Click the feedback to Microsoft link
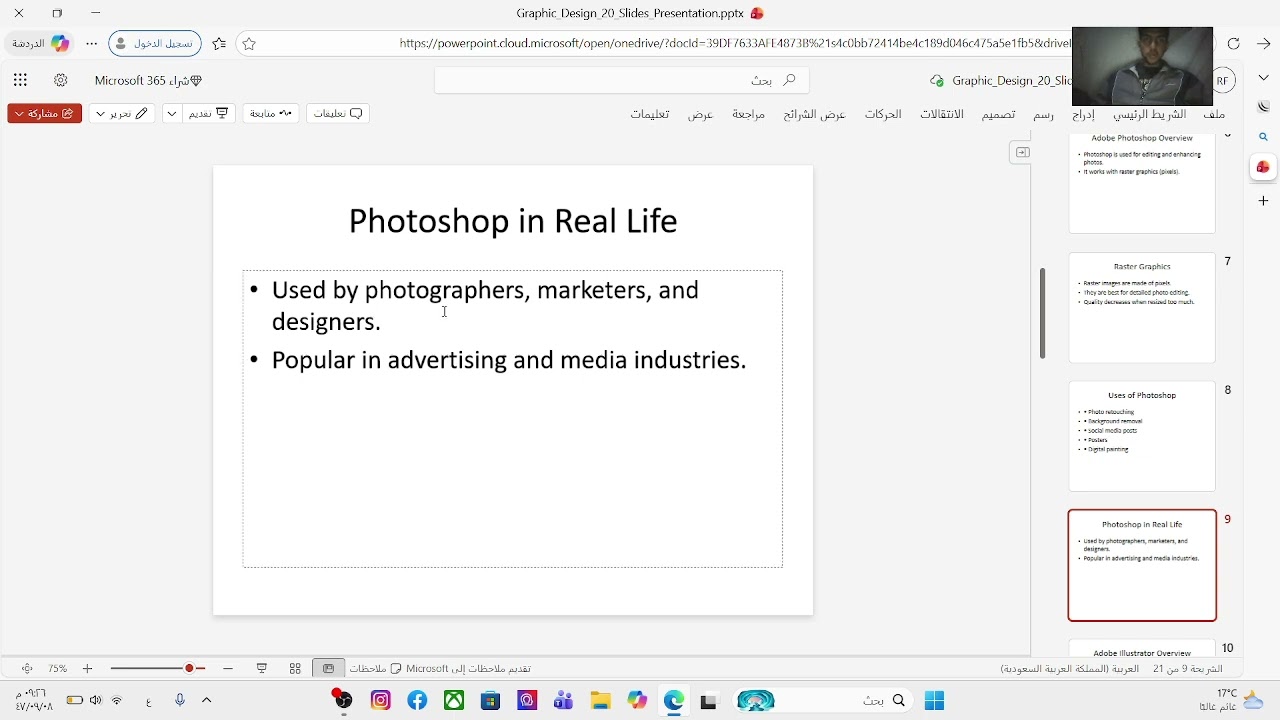The image size is (1280, 720). click(x=468, y=668)
